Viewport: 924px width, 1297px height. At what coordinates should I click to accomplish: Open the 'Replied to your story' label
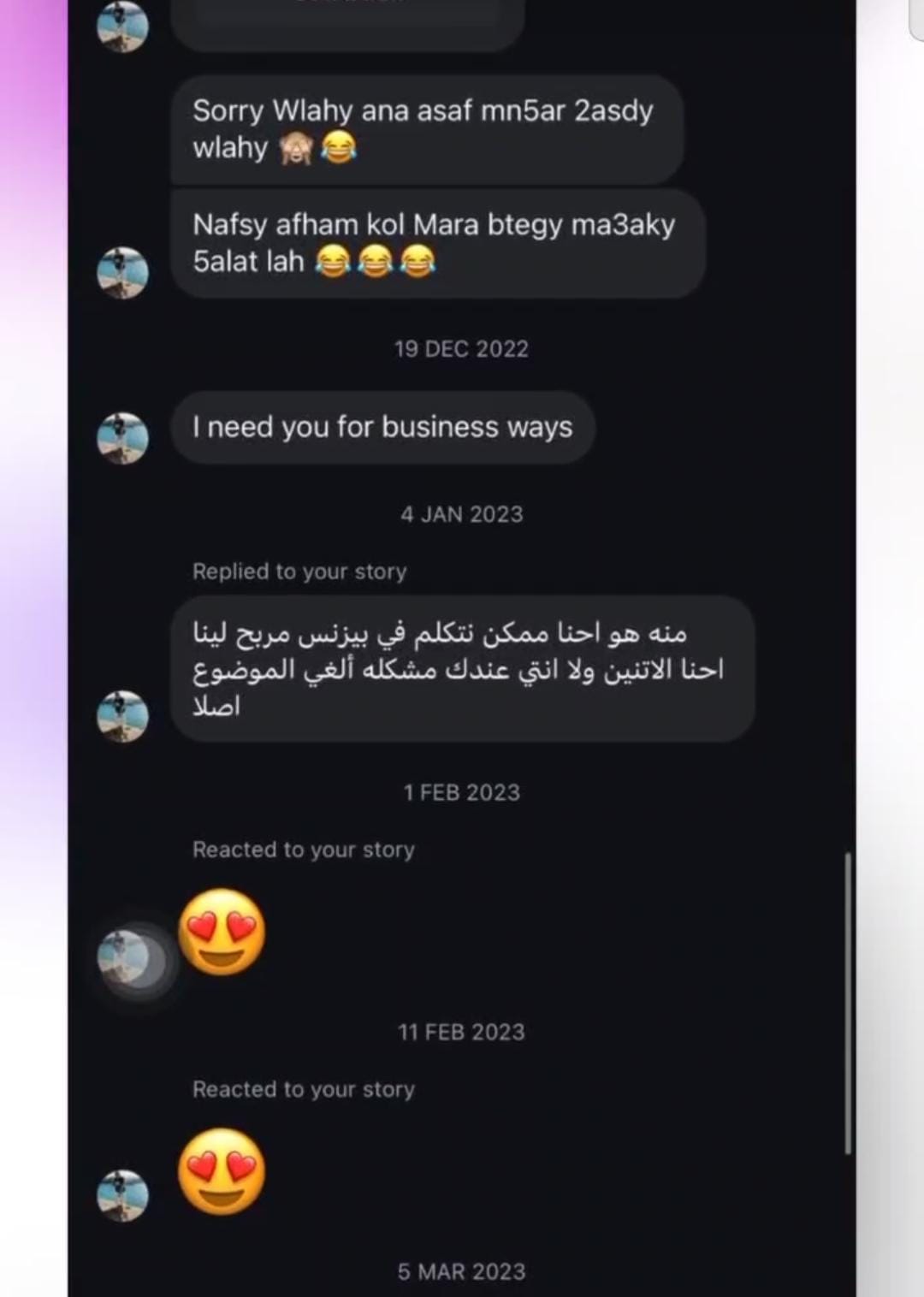[x=299, y=572]
